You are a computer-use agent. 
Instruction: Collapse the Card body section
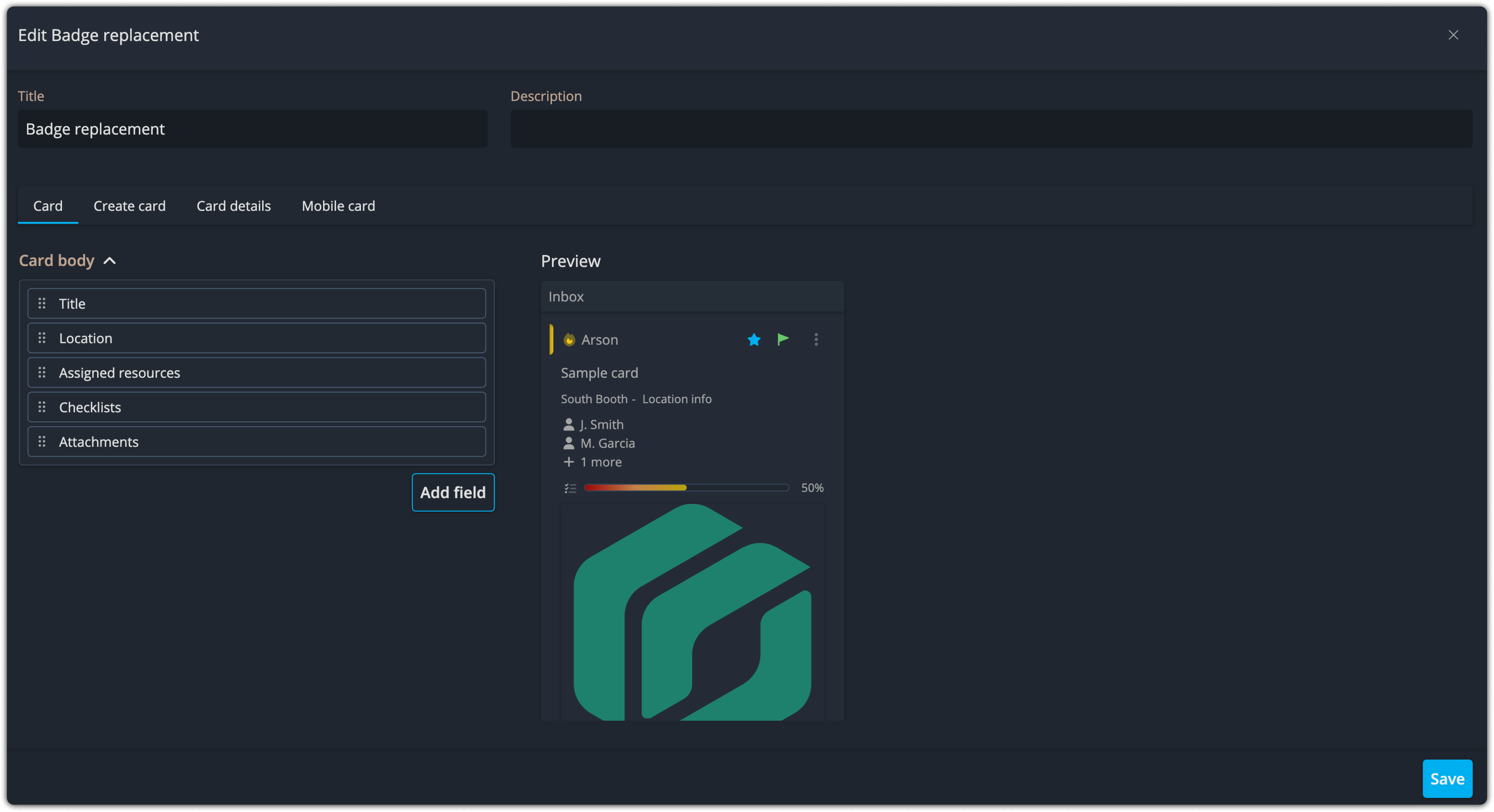click(110, 261)
